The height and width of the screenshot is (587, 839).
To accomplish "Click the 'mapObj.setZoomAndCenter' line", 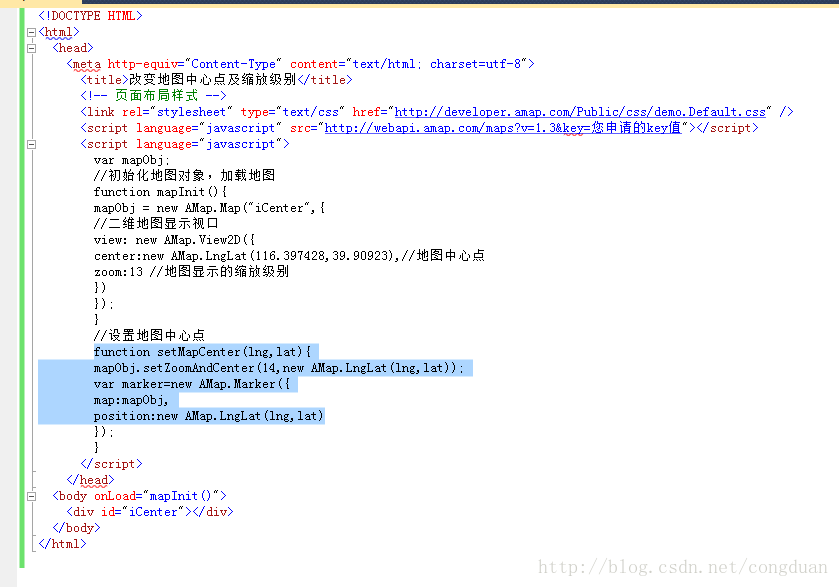I will tap(279, 368).
